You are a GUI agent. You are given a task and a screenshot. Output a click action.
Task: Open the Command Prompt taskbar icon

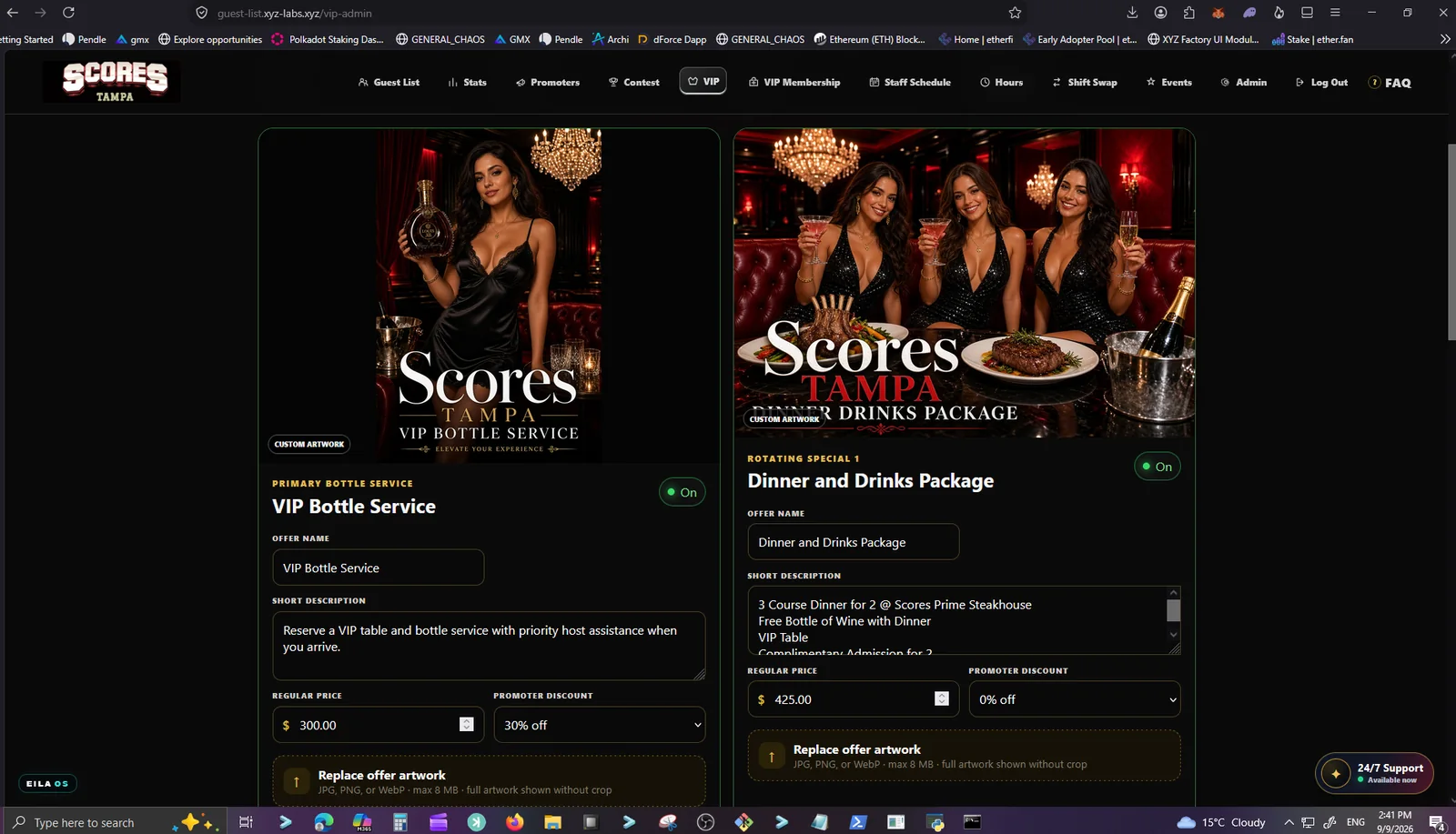click(973, 822)
